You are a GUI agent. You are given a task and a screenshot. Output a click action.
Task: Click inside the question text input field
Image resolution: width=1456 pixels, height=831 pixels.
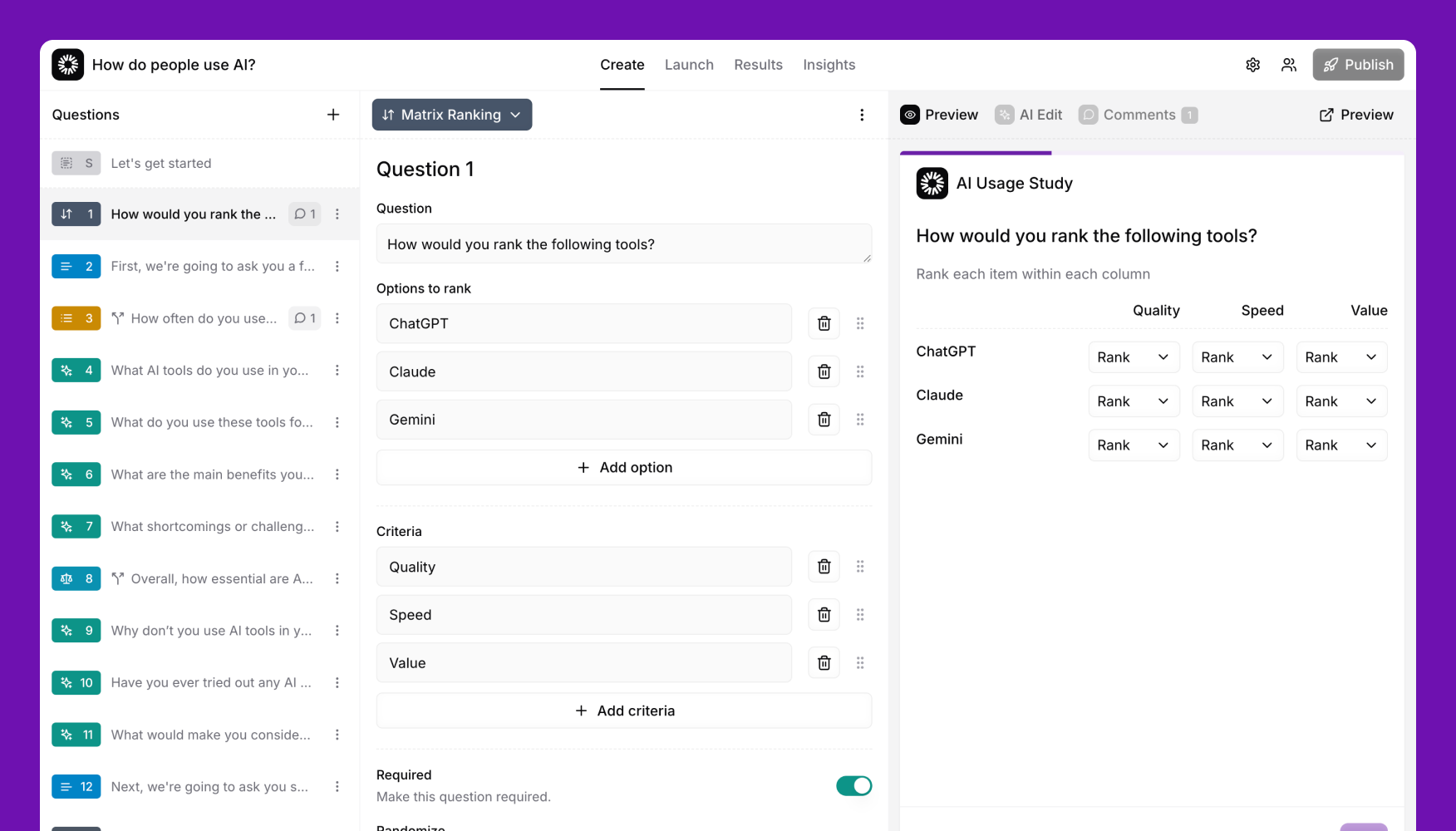[x=624, y=243]
